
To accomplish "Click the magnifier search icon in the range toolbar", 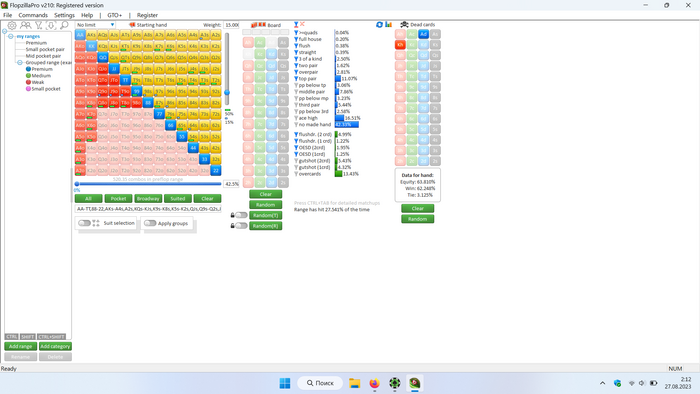I will [x=64, y=25].
